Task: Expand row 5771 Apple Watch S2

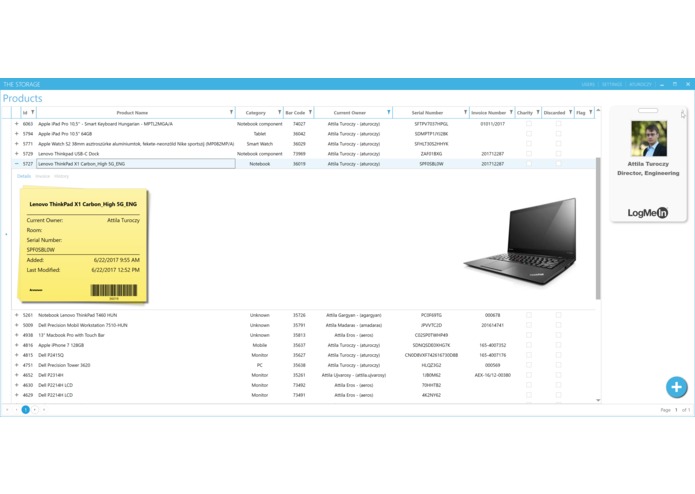Action: click(x=16, y=144)
